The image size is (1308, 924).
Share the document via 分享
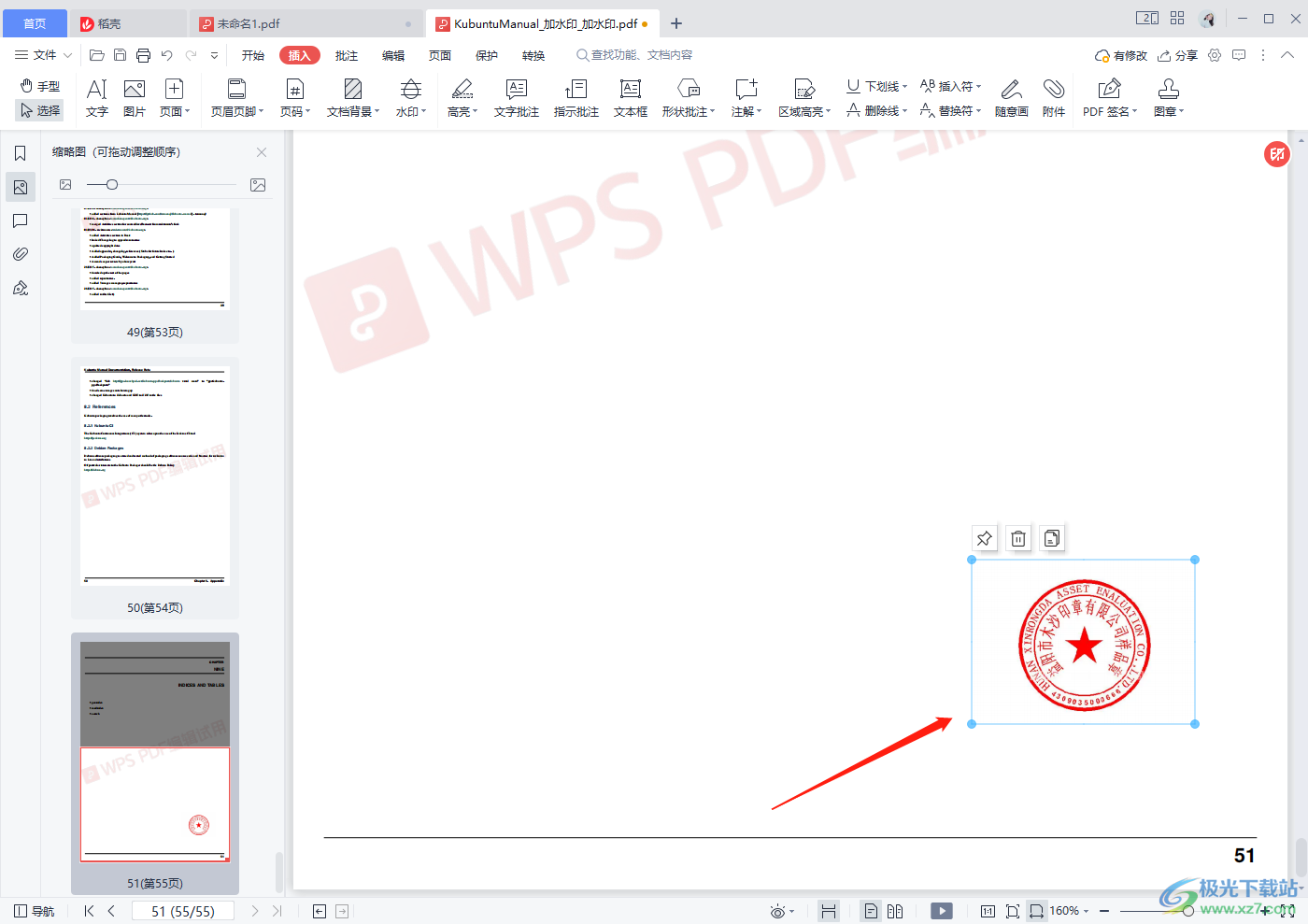tap(1177, 55)
